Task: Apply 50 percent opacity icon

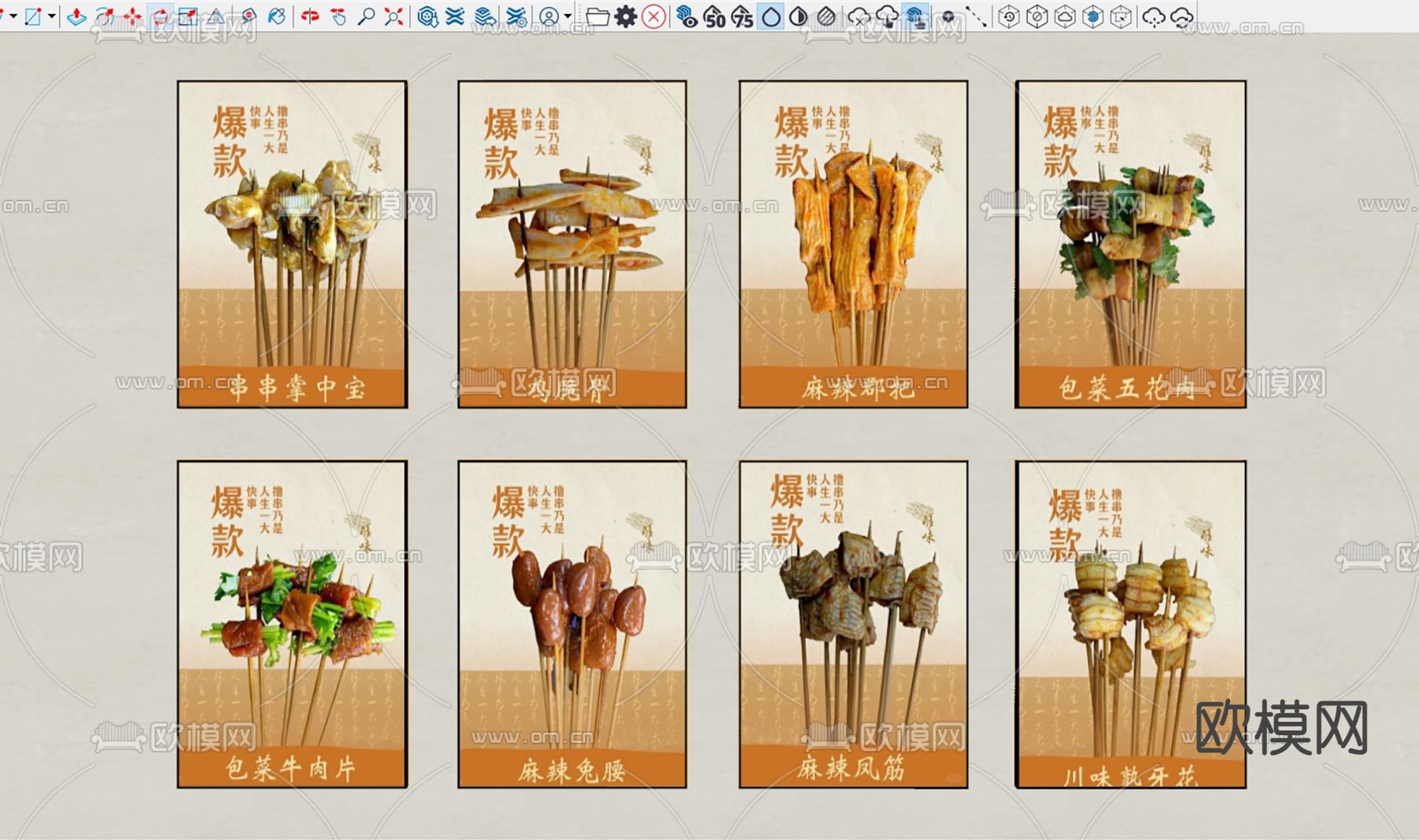Action: [713, 15]
